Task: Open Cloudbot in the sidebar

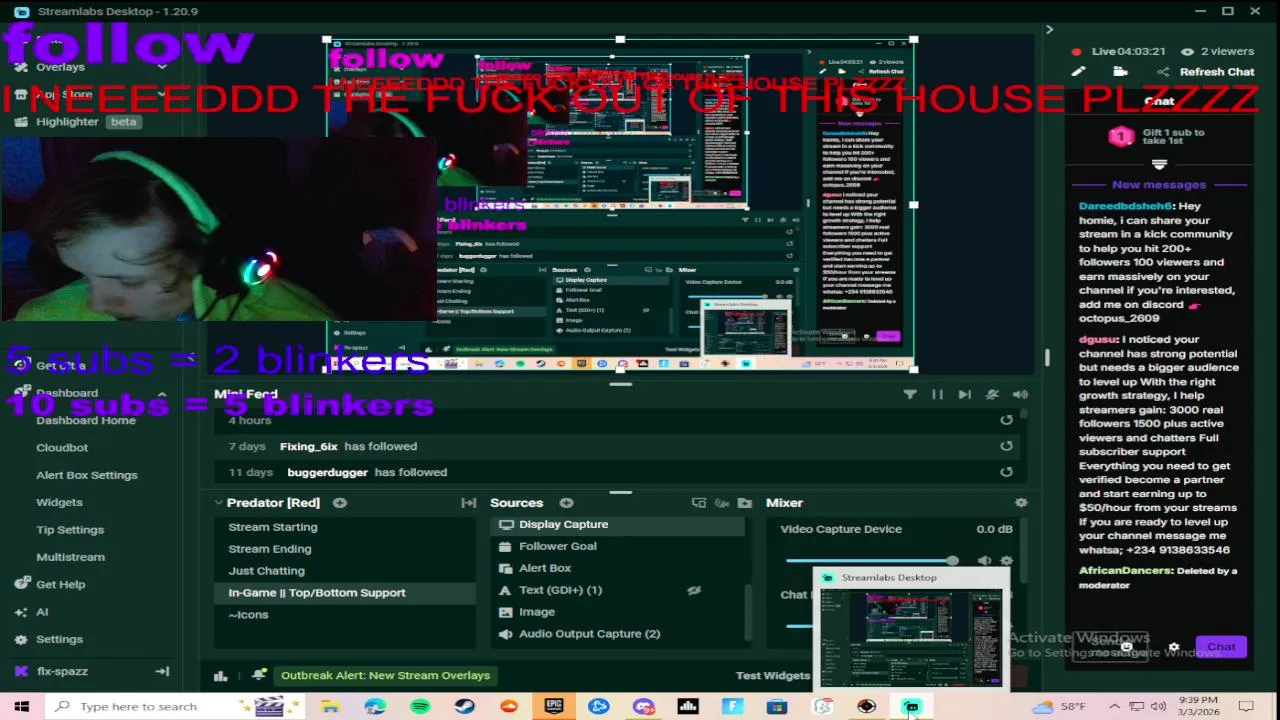Action: 62,448
